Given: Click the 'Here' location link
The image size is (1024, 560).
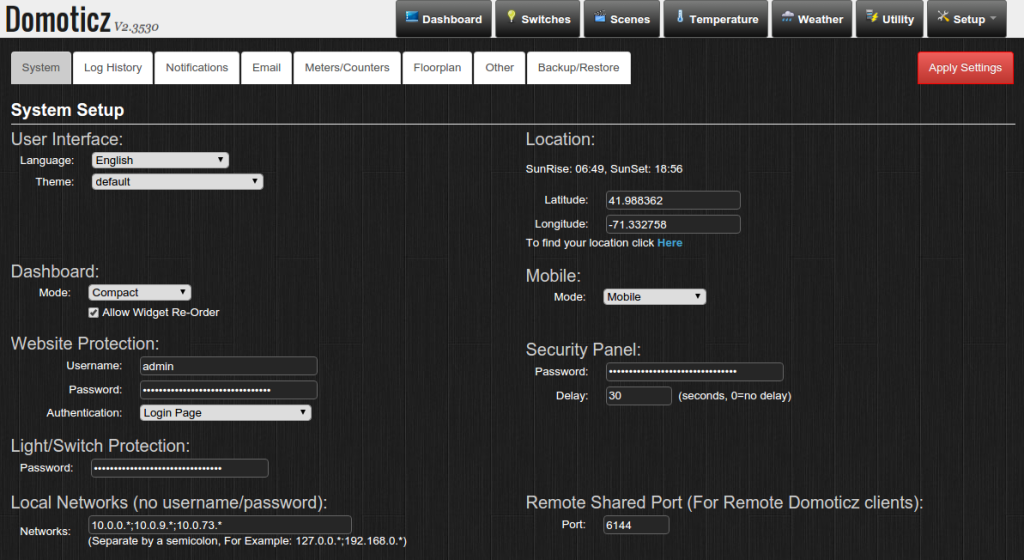Looking at the screenshot, I should tap(669, 243).
